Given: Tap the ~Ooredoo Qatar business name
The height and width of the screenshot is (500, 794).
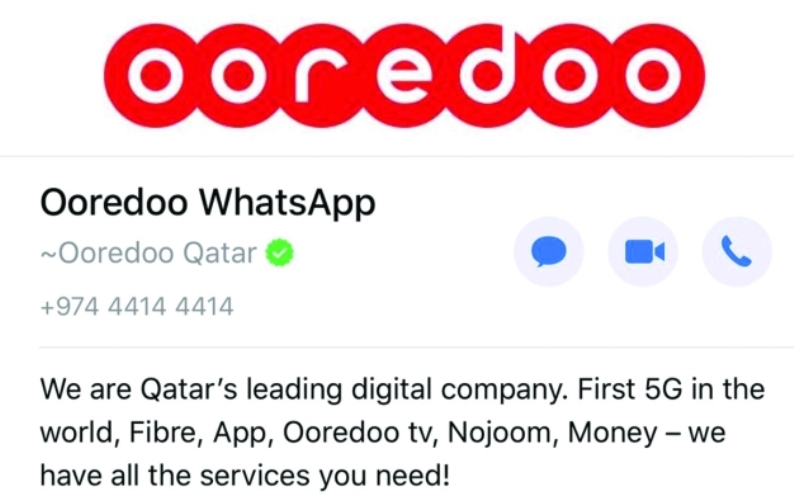Looking at the screenshot, I should 149,252.
